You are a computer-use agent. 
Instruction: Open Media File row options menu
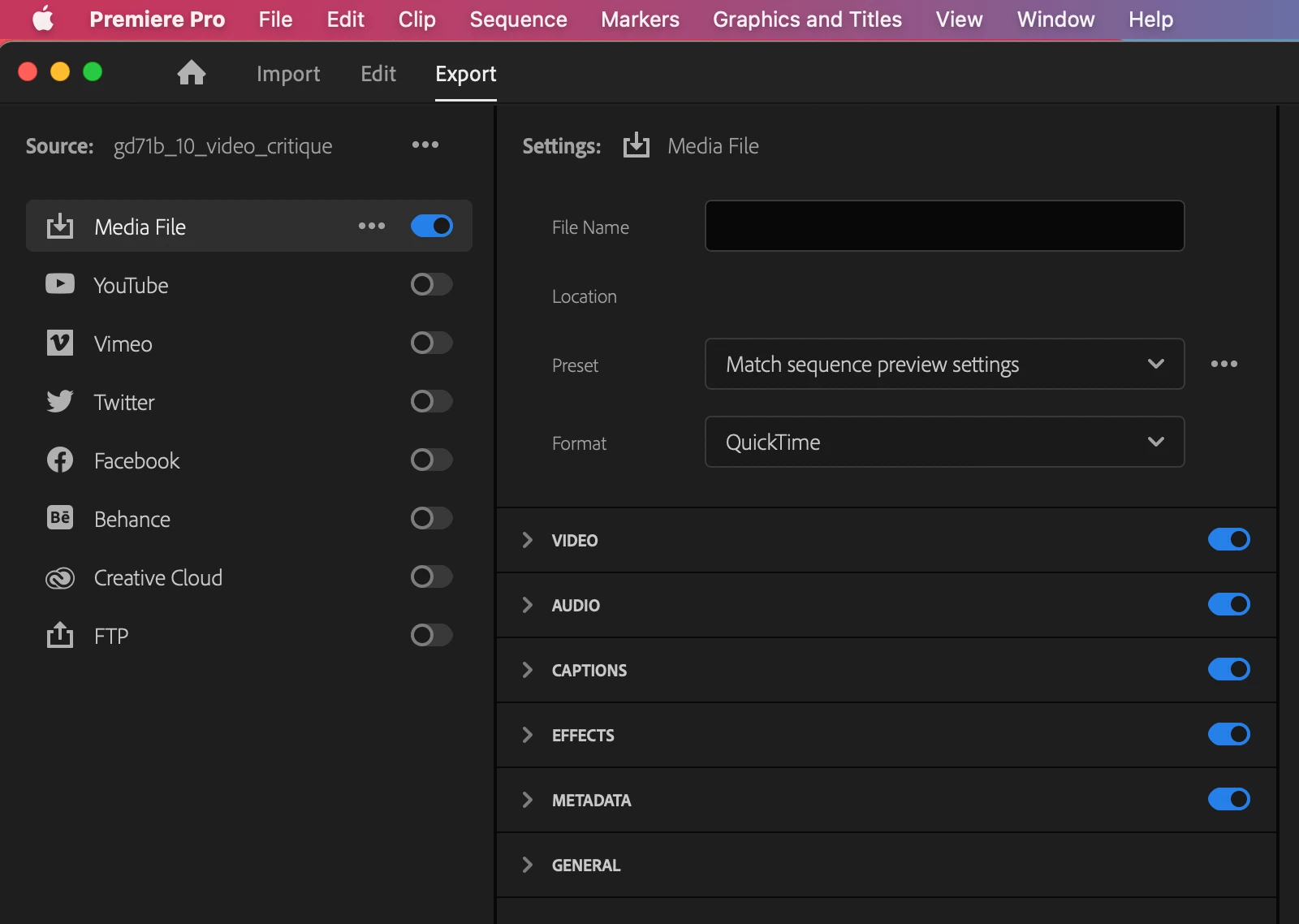pos(372,226)
